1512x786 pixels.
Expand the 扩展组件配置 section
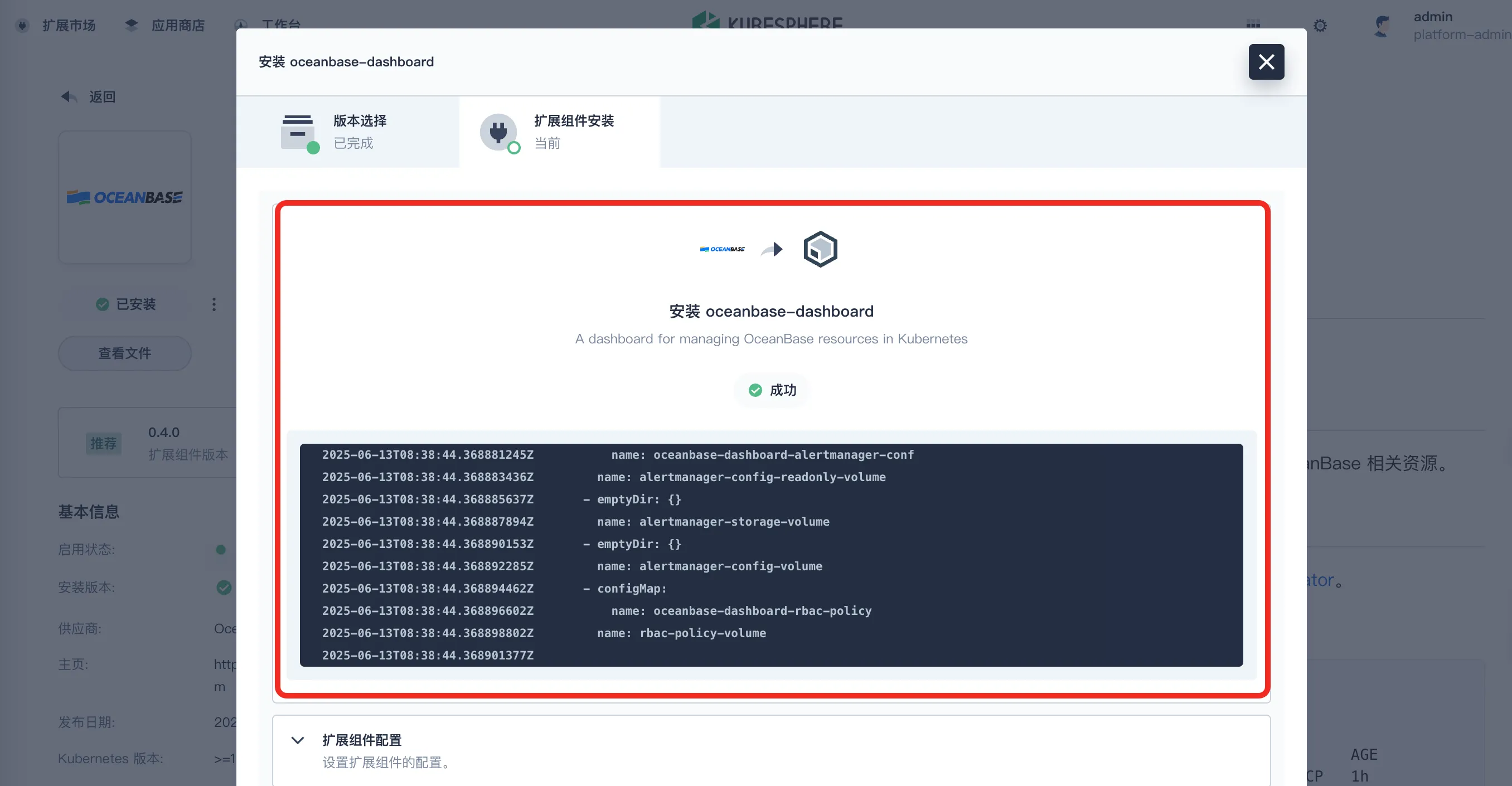(362, 740)
